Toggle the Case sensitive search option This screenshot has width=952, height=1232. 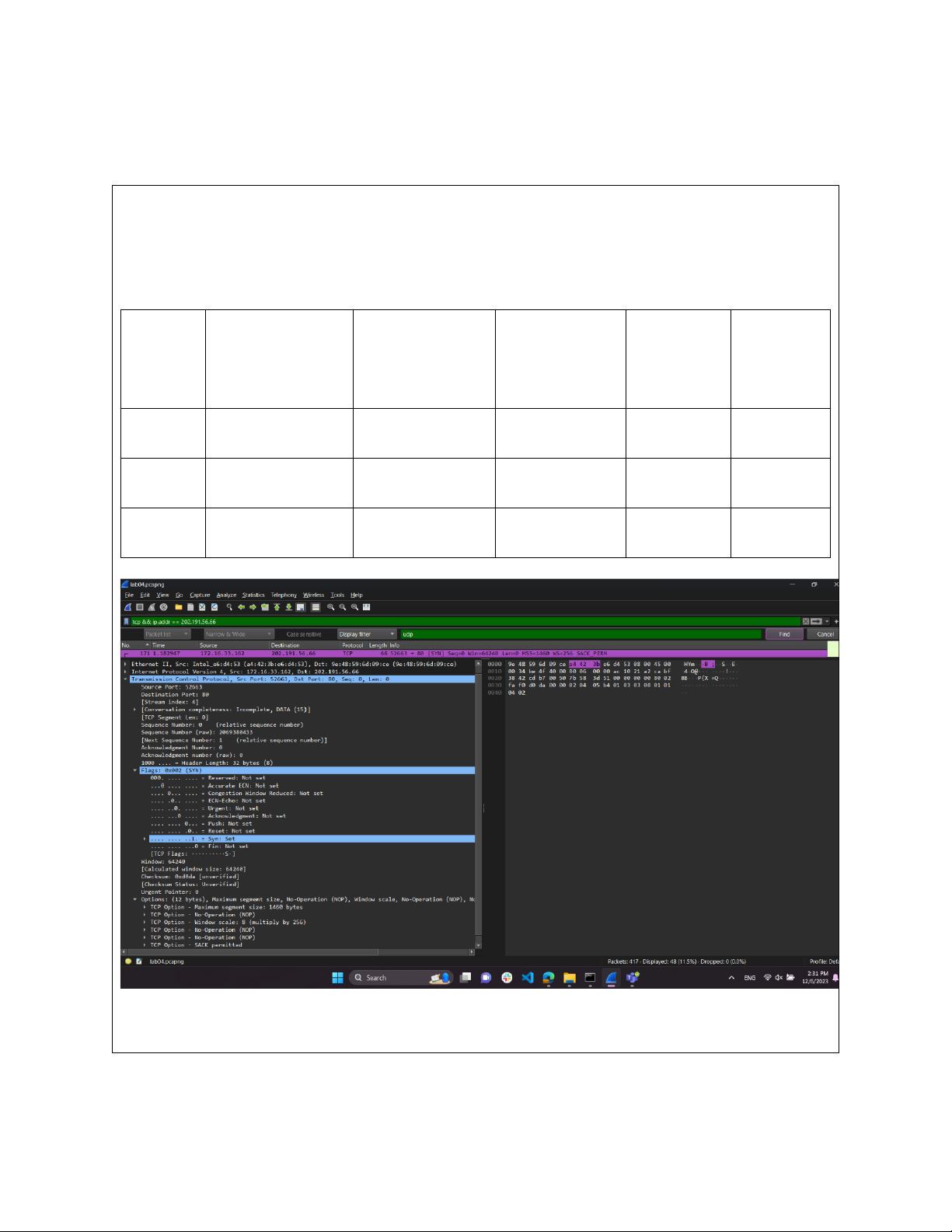303,634
